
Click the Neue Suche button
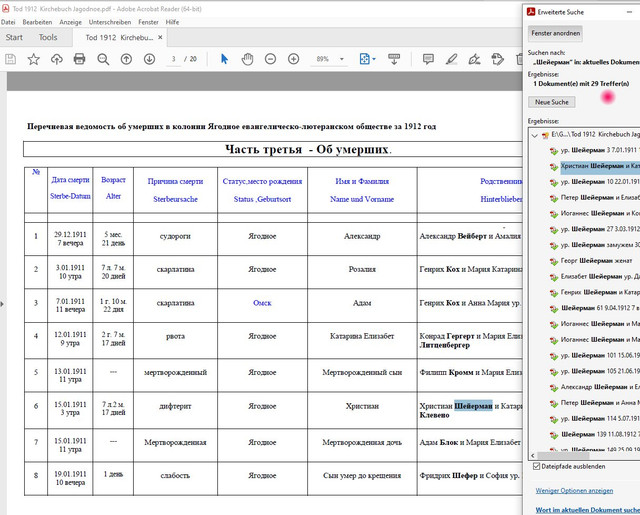click(x=551, y=102)
